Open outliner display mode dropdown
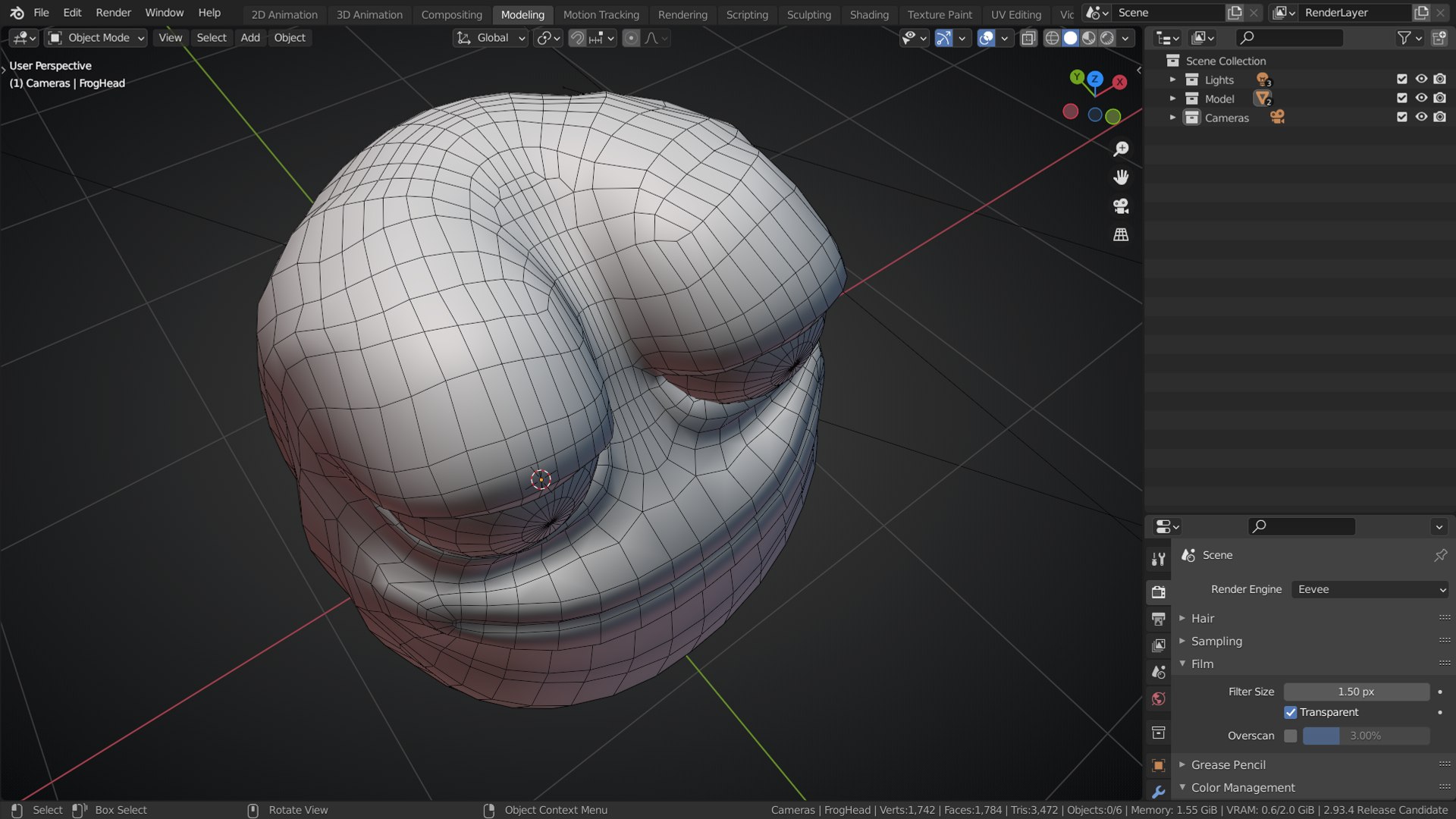The height and width of the screenshot is (819, 1456). click(1203, 38)
